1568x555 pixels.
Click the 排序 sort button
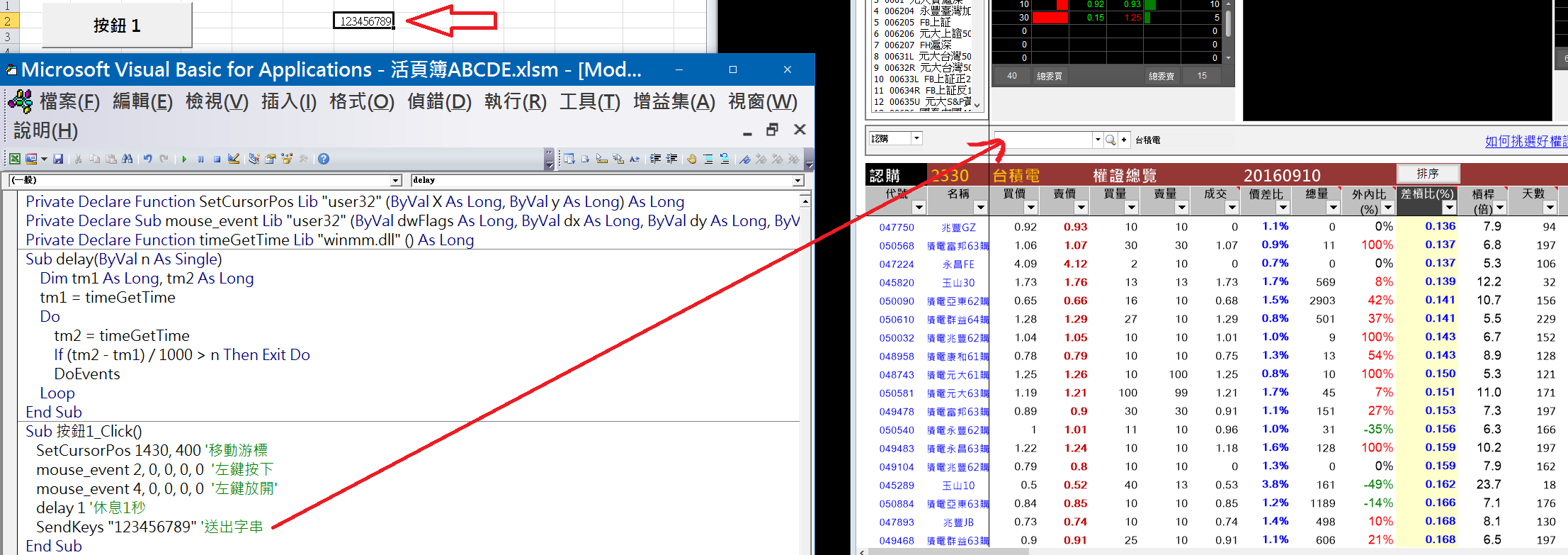point(1428,174)
